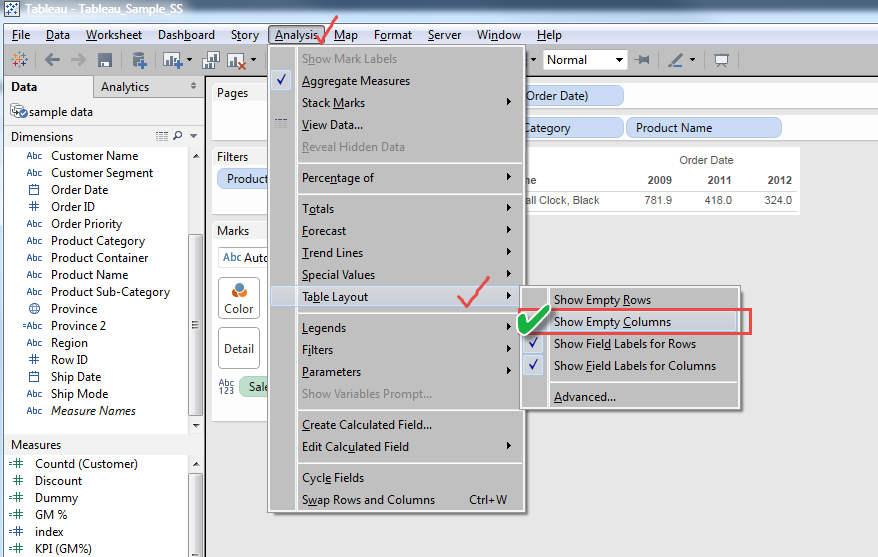Click the Abc icon next to Customer Name
This screenshot has width=878, height=557.
click(34, 156)
